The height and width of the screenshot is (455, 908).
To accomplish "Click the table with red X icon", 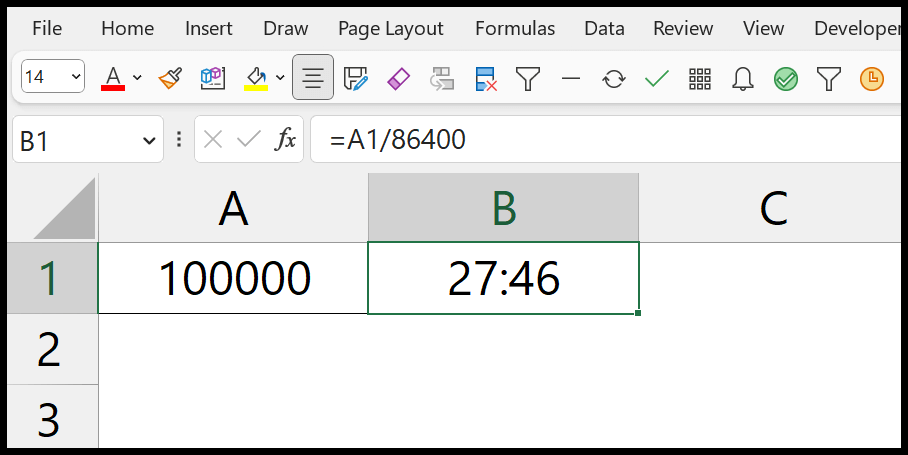I will [485, 79].
